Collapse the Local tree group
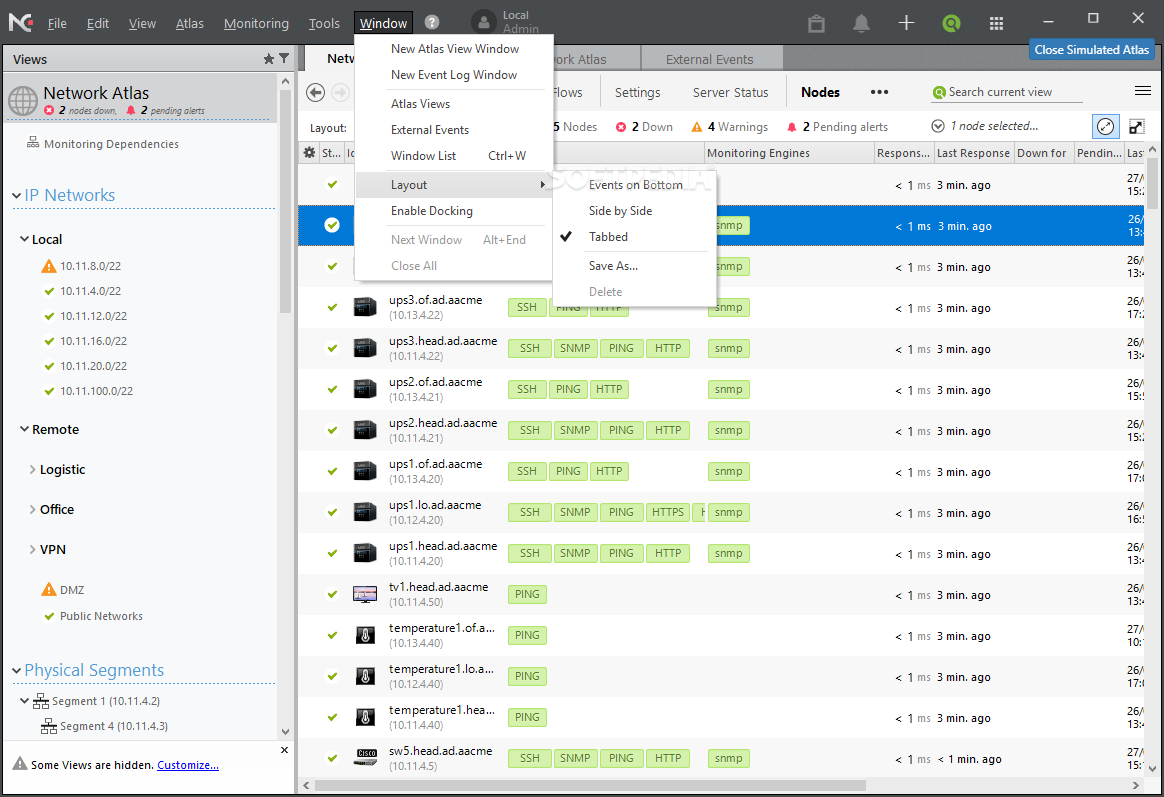Image resolution: width=1164 pixels, height=797 pixels. point(24,239)
